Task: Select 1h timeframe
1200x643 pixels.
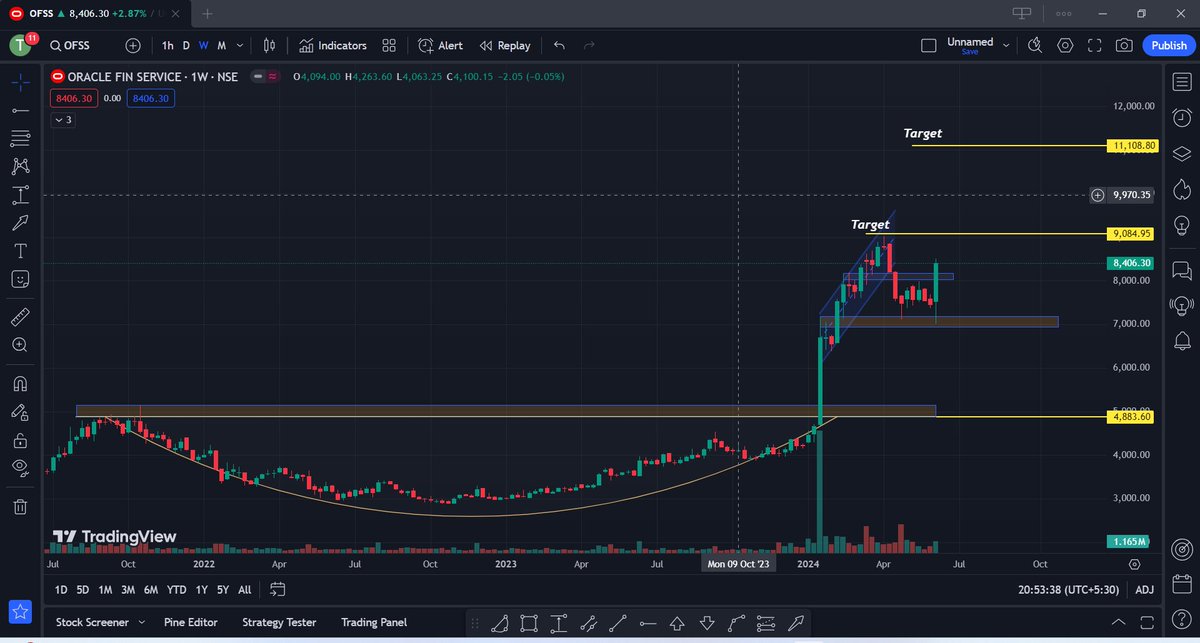Action: [167, 45]
